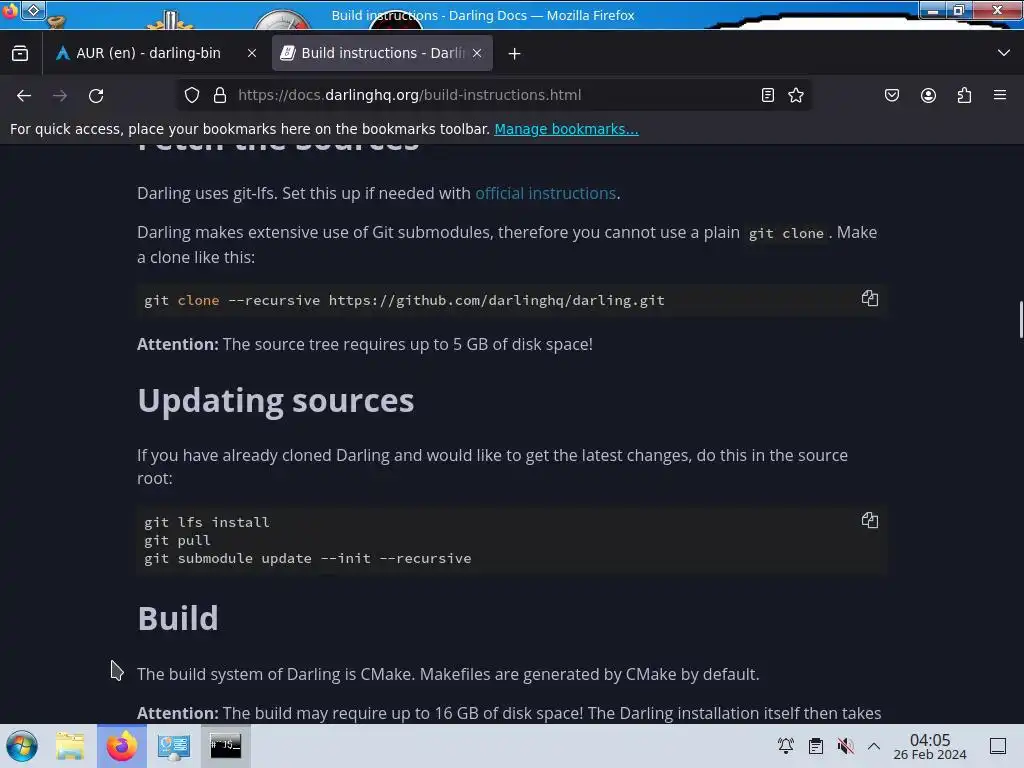Follow the official instructions link
Image resolution: width=1024 pixels, height=768 pixels.
coord(545,193)
